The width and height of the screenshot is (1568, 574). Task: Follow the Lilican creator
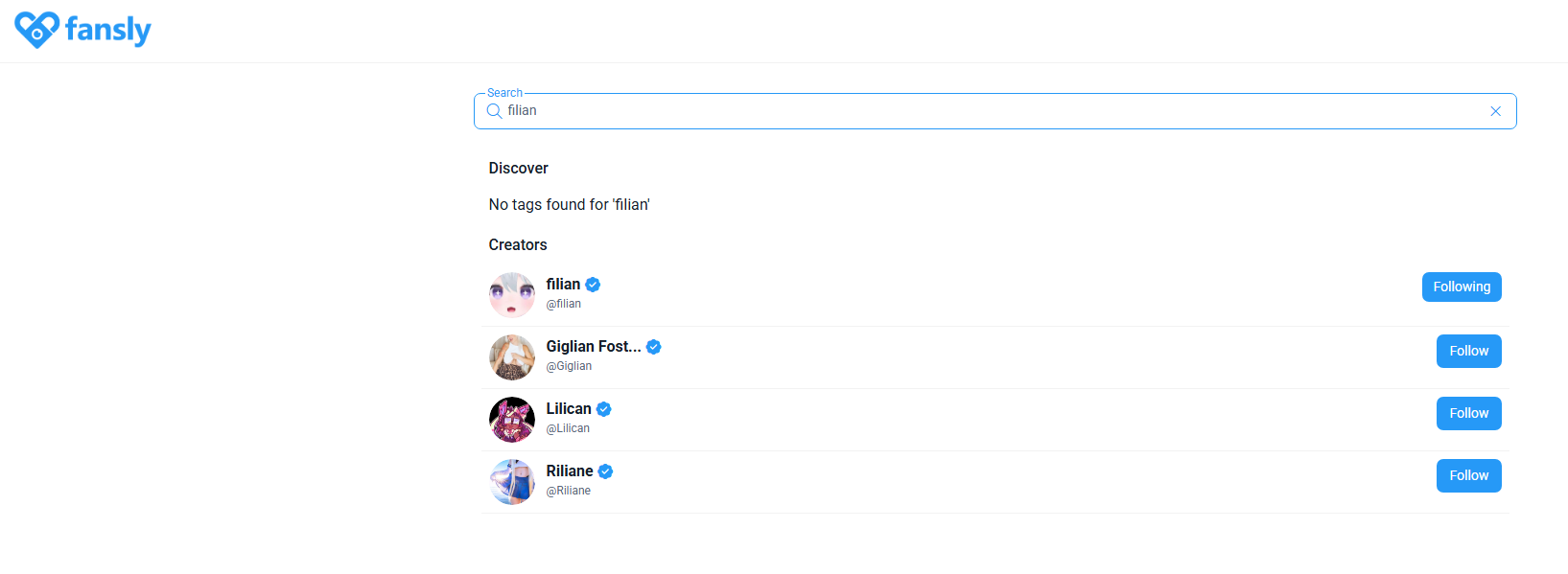tap(1468, 413)
